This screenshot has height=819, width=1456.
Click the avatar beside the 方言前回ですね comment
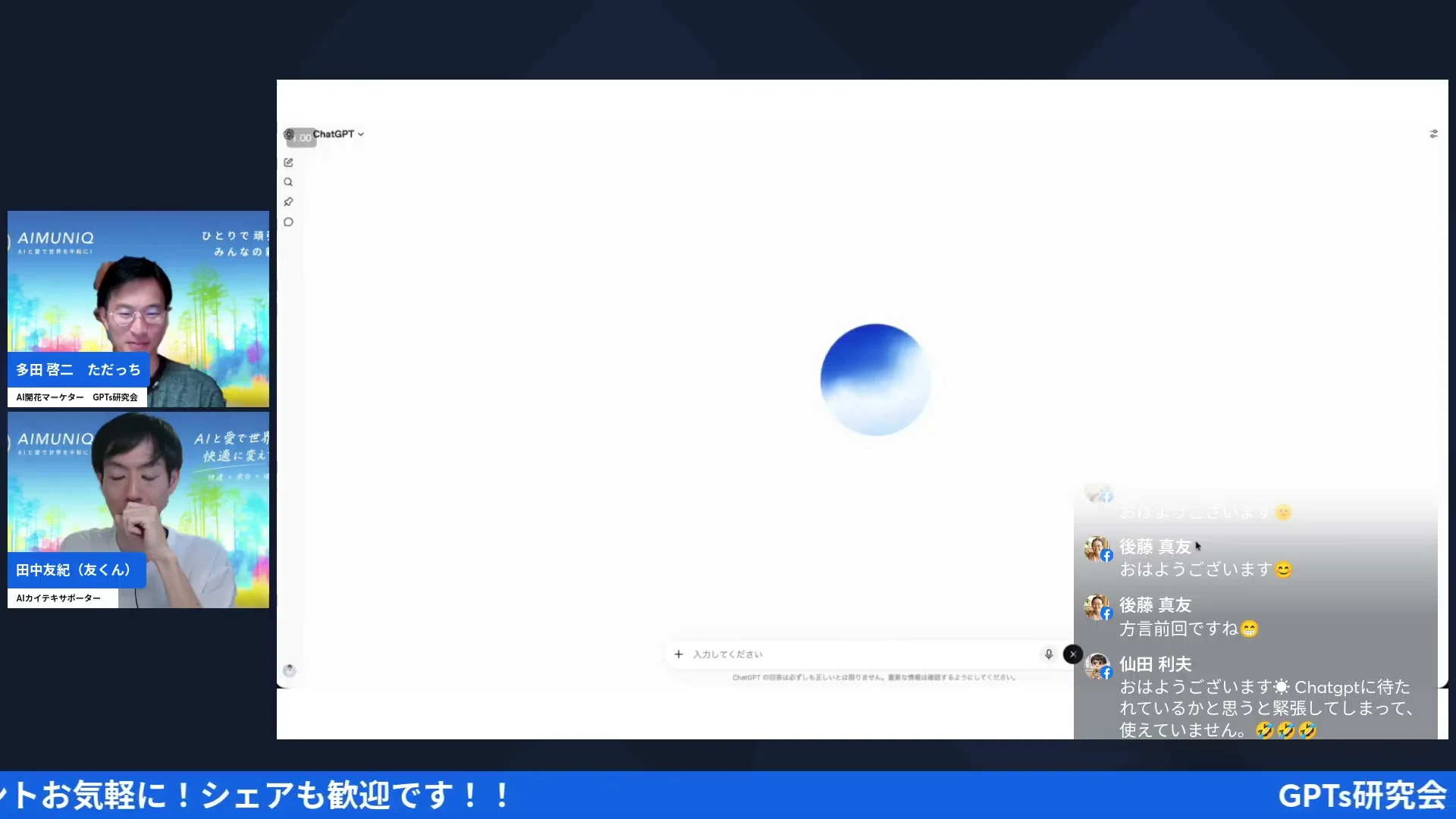pyautogui.click(x=1097, y=607)
